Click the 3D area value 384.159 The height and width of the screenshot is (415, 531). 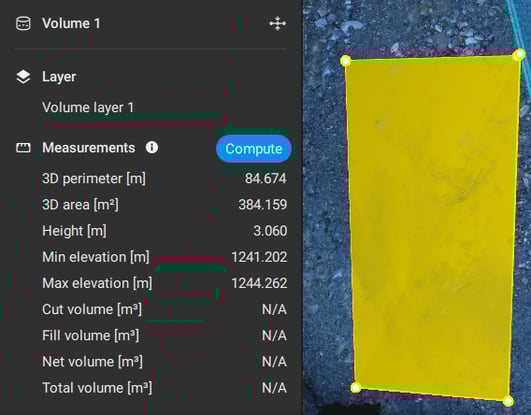click(x=262, y=205)
